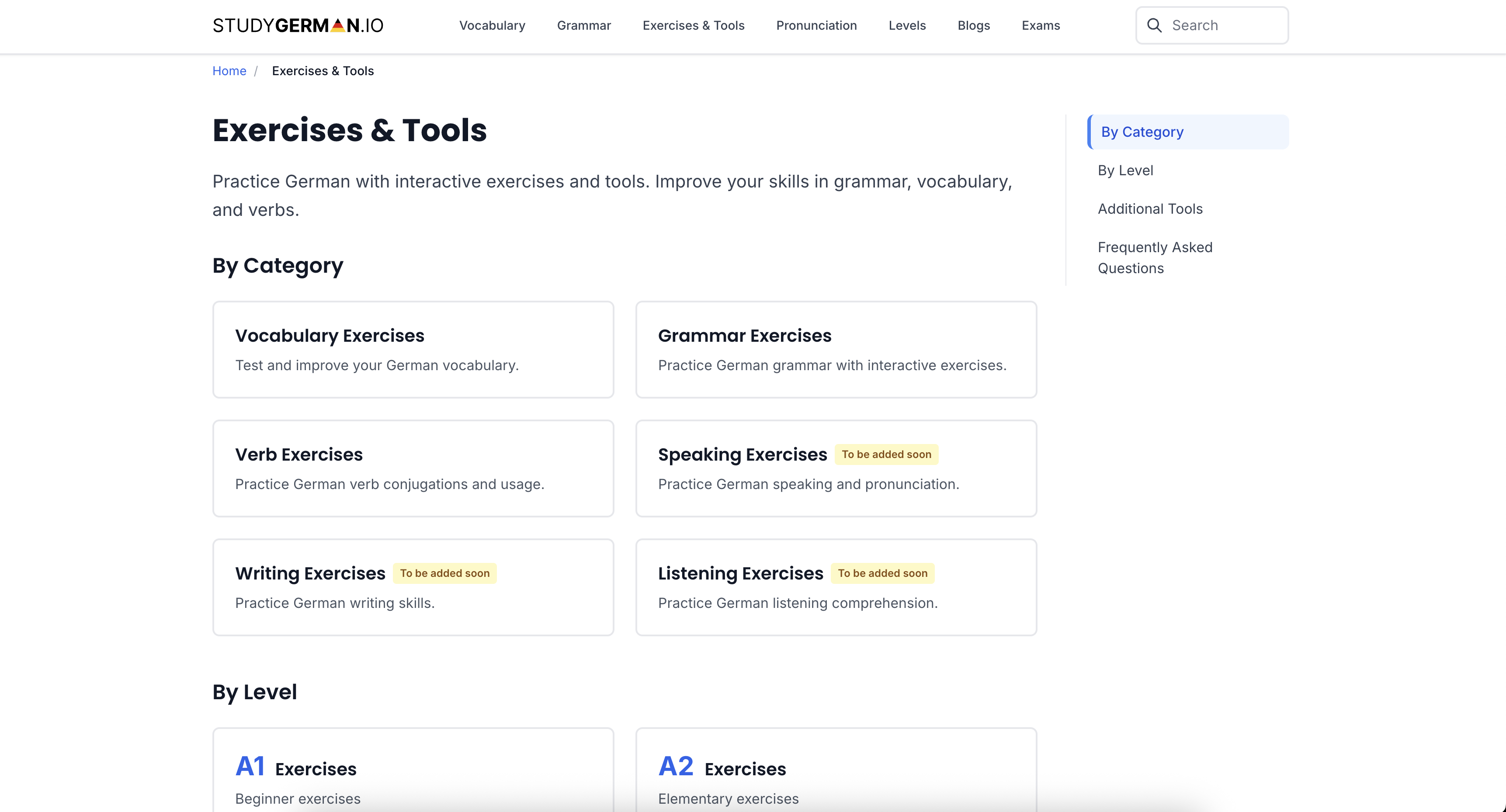The width and height of the screenshot is (1506, 812).
Task: Open the A1 Exercises card
Action: 413,772
